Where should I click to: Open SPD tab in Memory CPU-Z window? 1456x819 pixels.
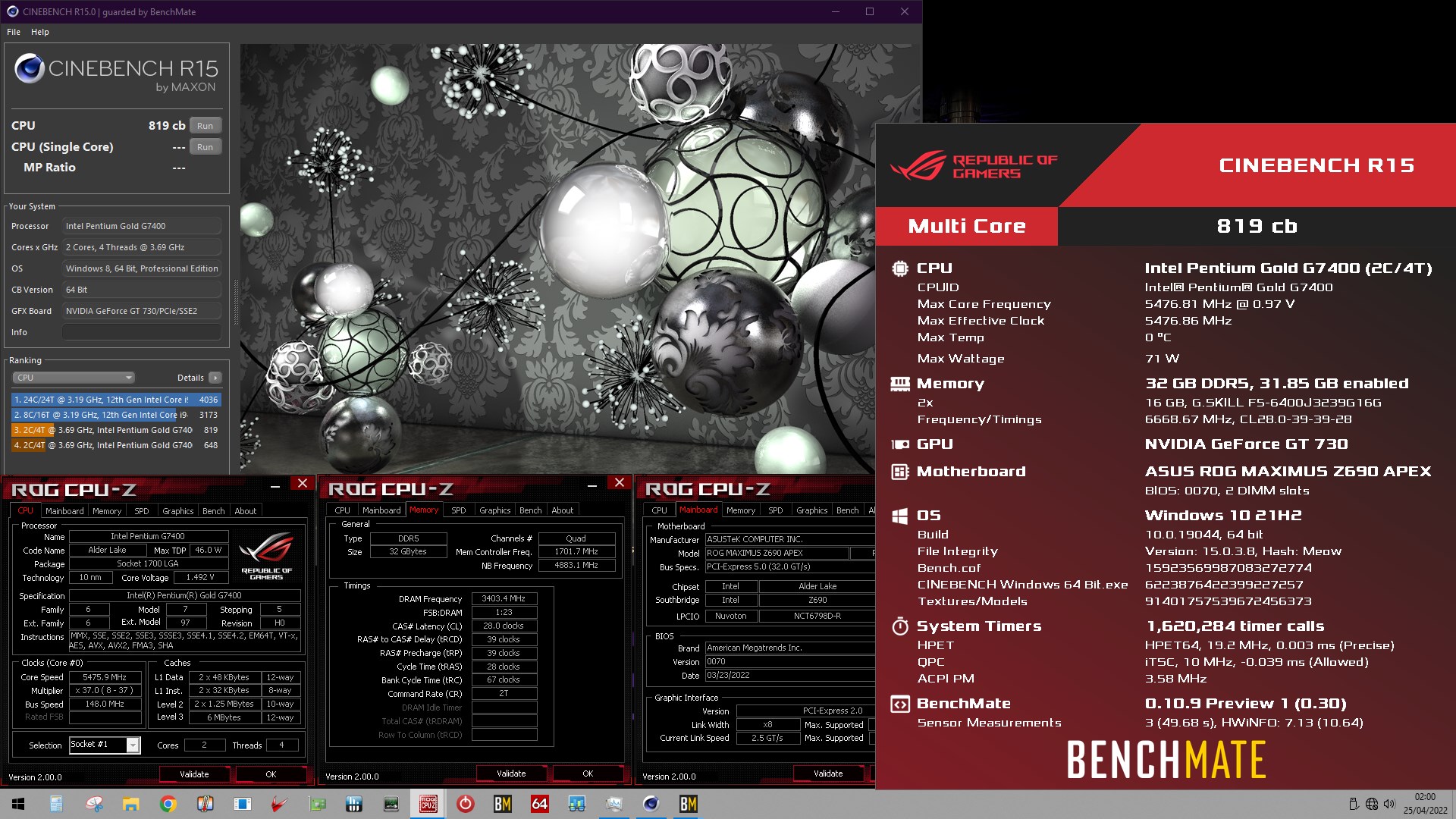coord(459,510)
